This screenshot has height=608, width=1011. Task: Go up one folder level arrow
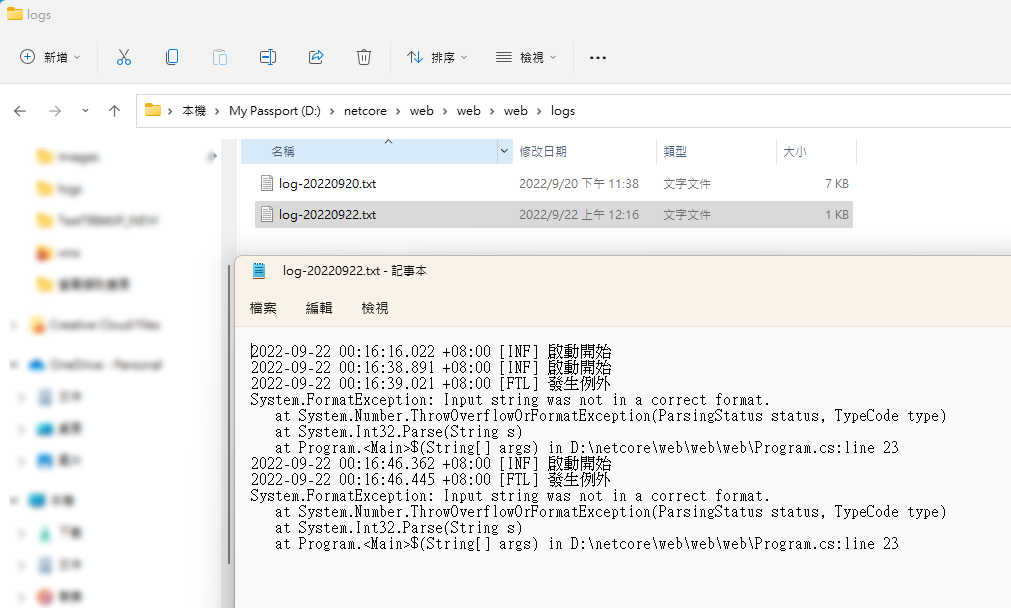coord(115,111)
